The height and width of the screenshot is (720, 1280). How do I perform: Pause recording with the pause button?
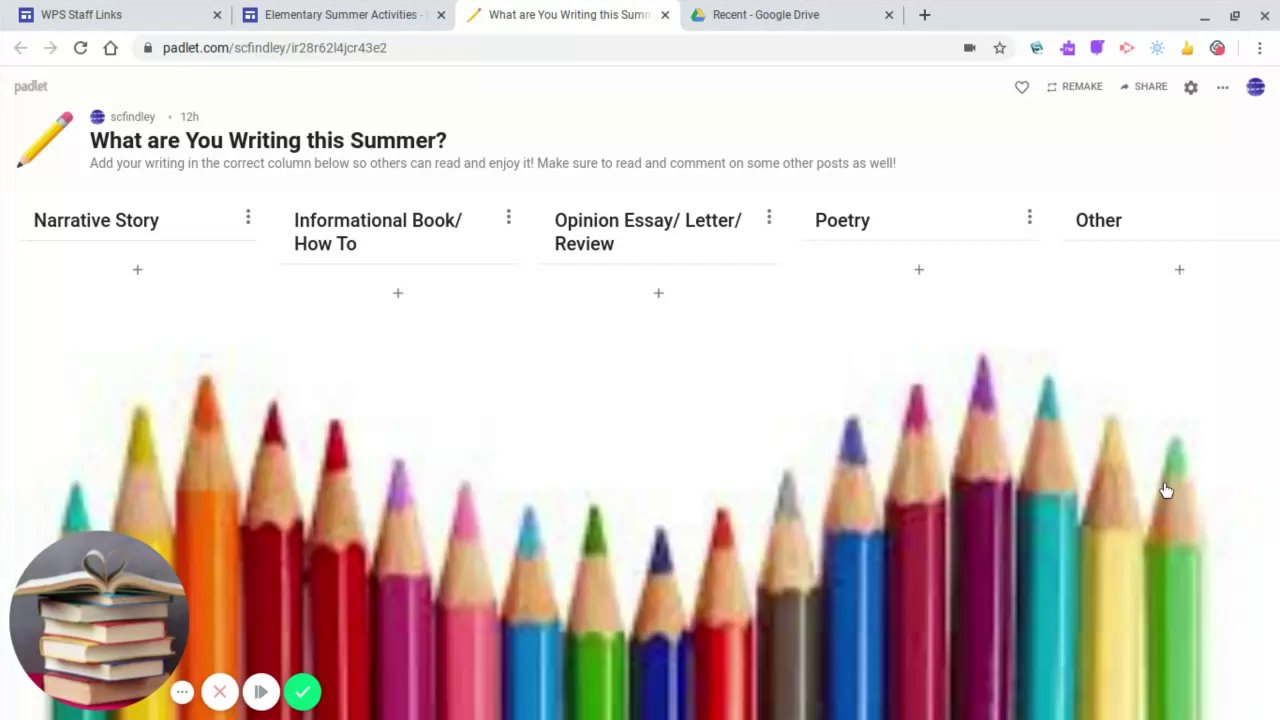pyautogui.click(x=261, y=692)
